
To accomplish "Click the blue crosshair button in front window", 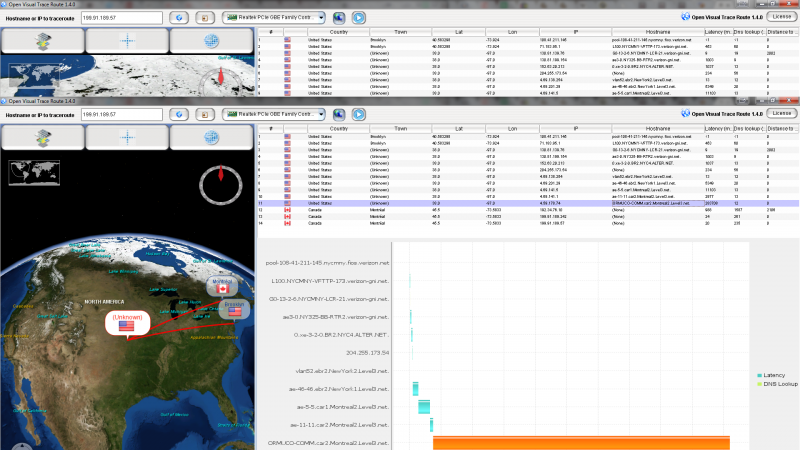I will coord(127,137).
